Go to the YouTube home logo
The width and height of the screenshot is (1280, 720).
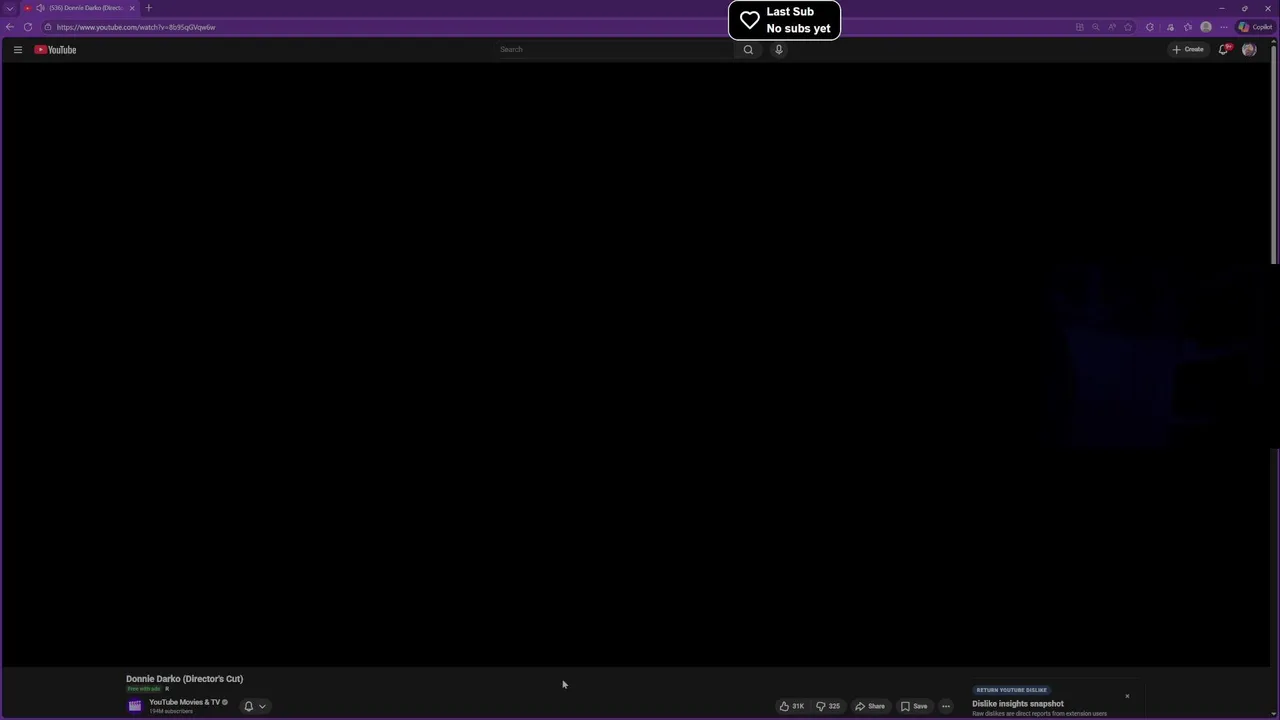pos(55,49)
